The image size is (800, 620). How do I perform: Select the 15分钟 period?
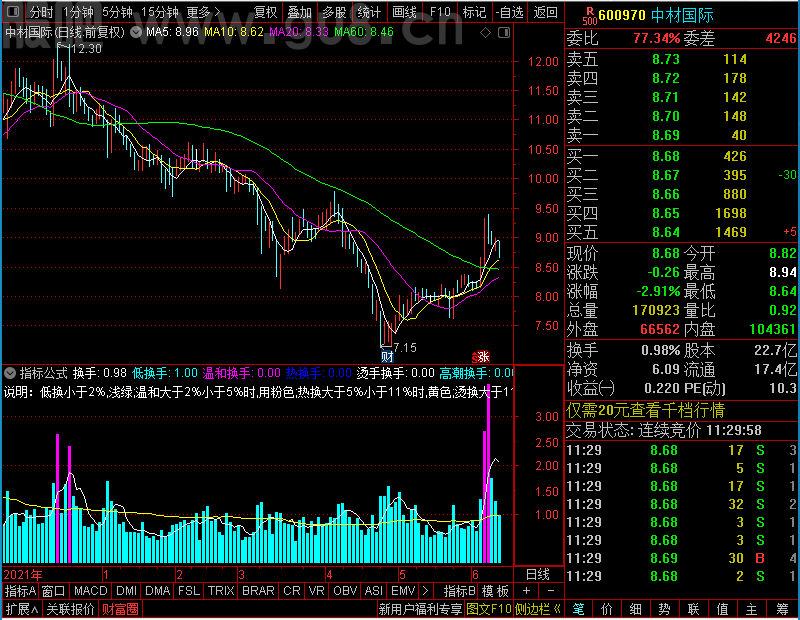pos(159,11)
